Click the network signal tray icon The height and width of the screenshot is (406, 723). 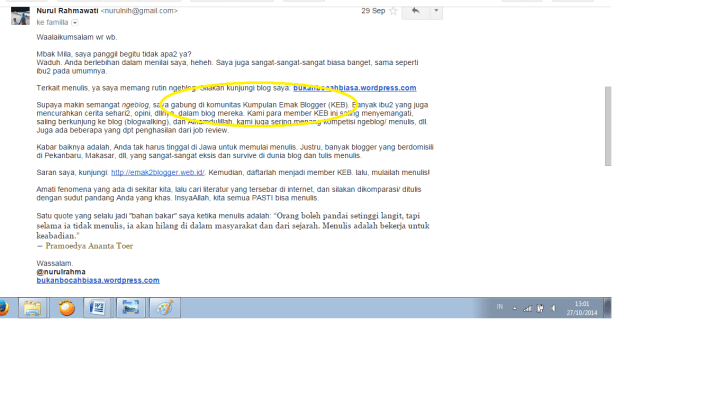[x=528, y=308]
